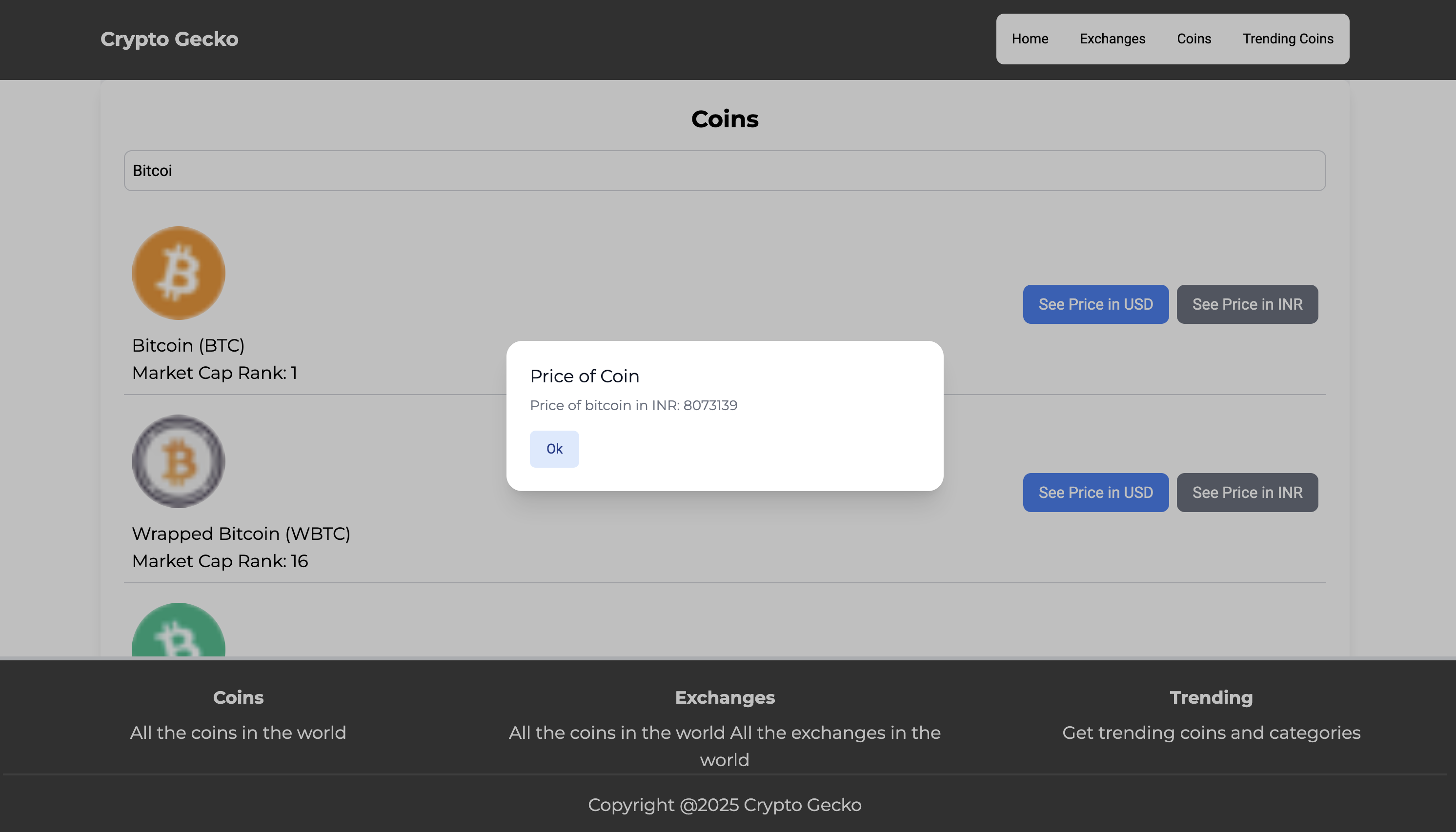
Task: Focus the coin search field containing Bitcoi
Action: tap(724, 171)
